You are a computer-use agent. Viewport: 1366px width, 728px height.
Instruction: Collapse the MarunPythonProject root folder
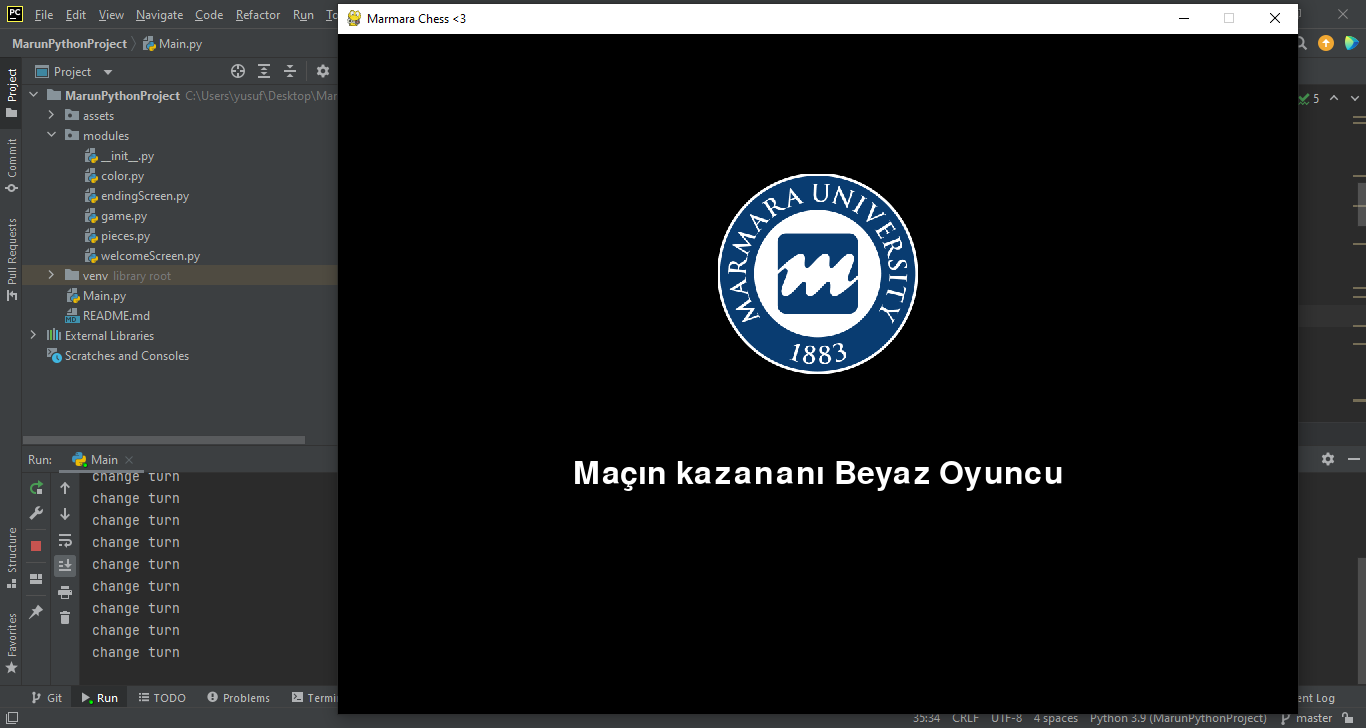[x=33, y=96]
